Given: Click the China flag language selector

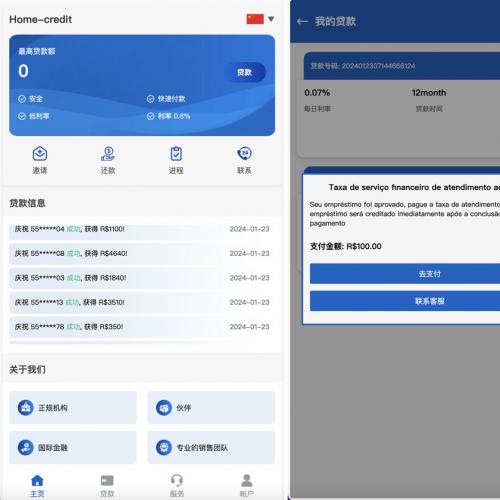Looking at the screenshot, I should 255,19.
